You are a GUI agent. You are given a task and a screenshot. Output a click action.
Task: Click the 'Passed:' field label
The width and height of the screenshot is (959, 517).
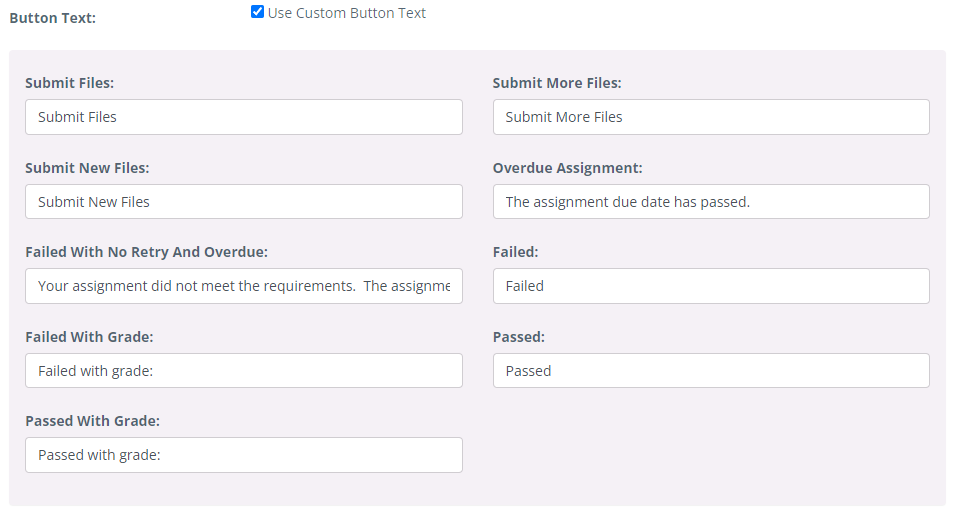coord(519,337)
